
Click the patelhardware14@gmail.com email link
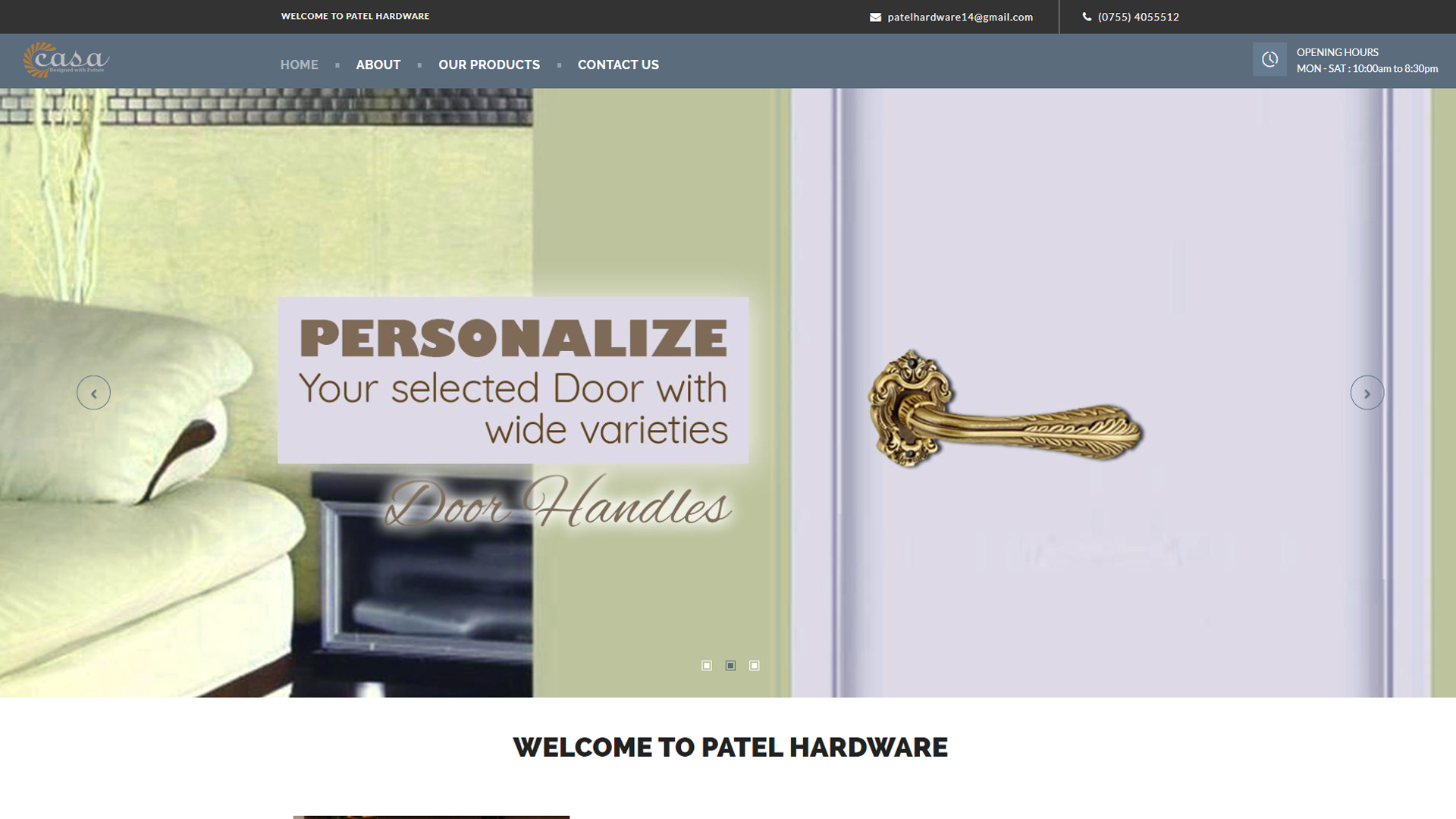pyautogui.click(x=960, y=17)
